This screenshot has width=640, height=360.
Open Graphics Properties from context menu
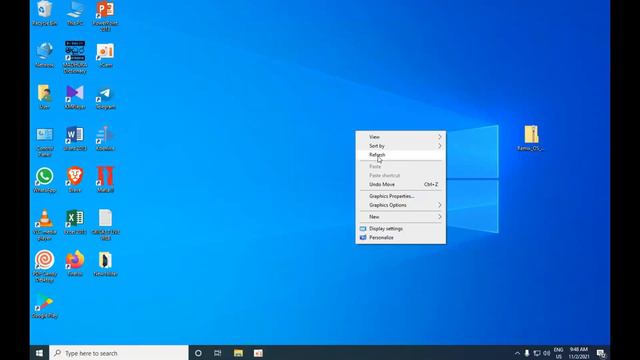400,196
